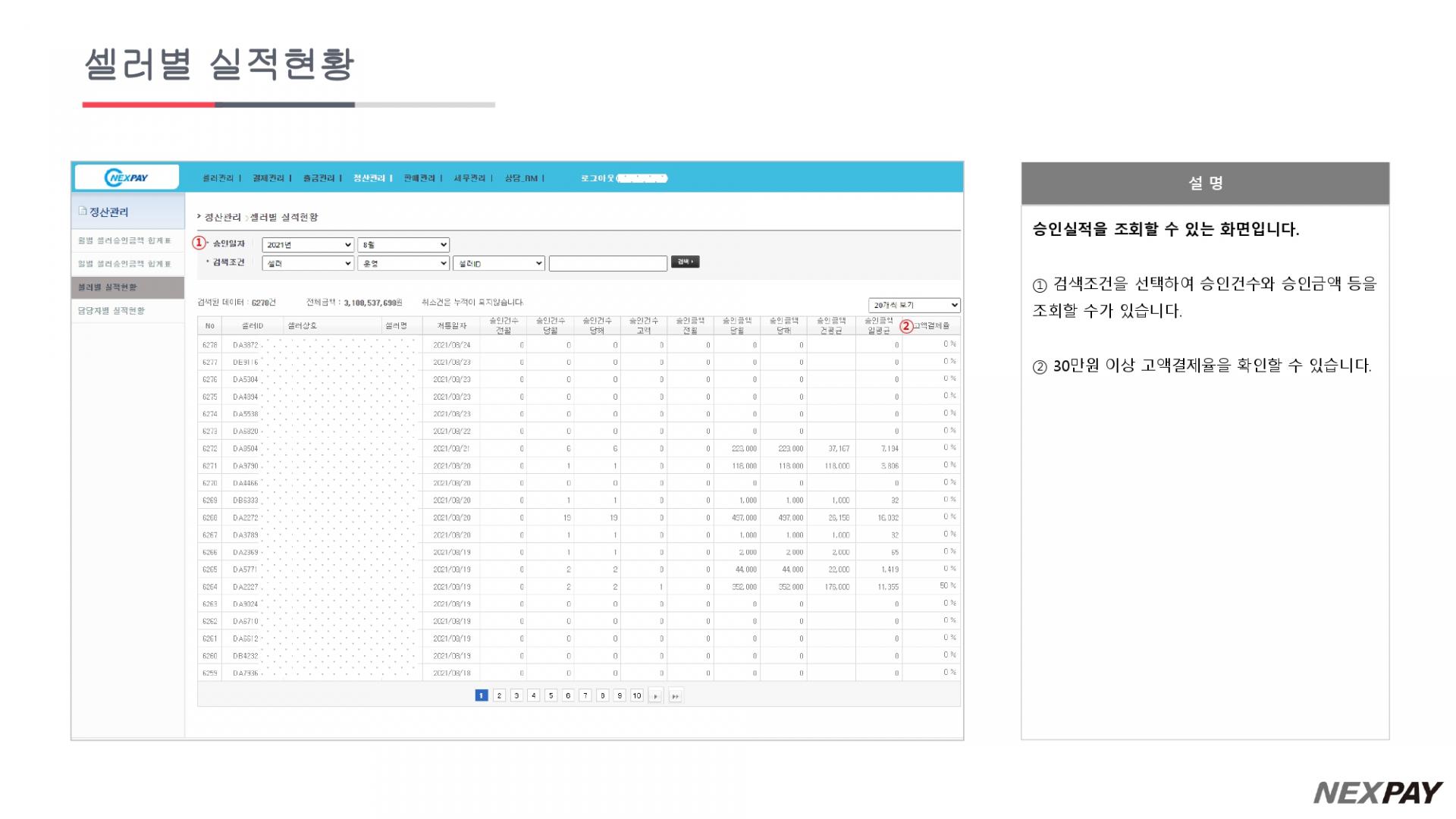Click the search keyword text field
This screenshot has height=819, width=1456.
607,263
